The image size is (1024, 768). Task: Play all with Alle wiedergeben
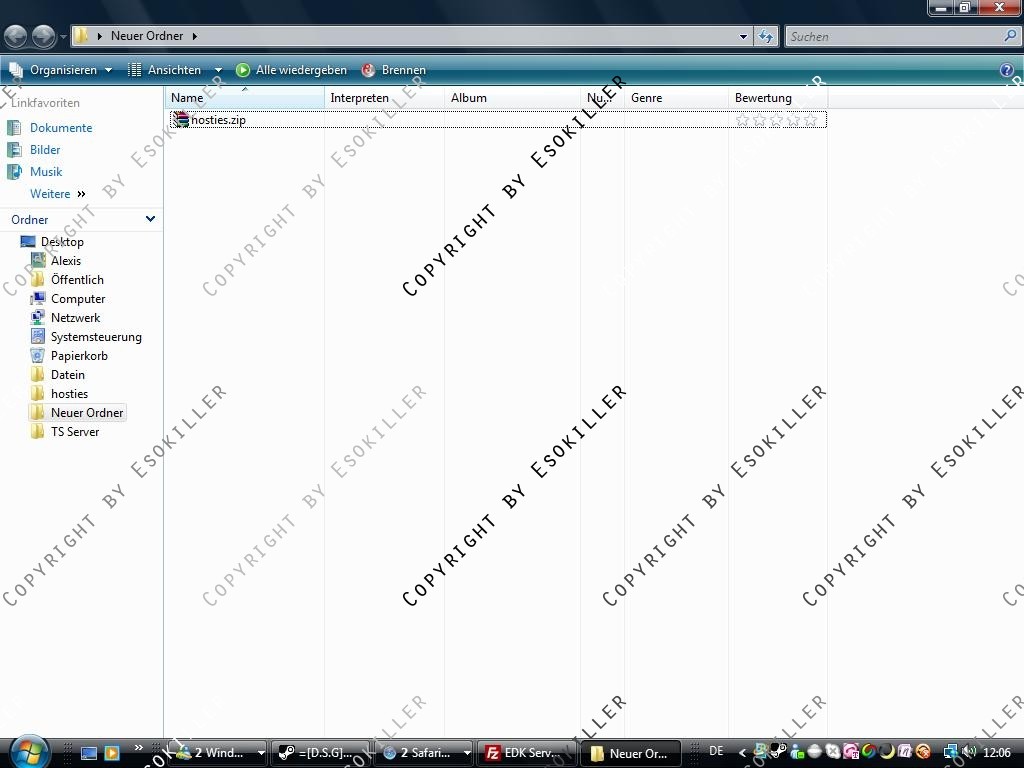(x=291, y=70)
